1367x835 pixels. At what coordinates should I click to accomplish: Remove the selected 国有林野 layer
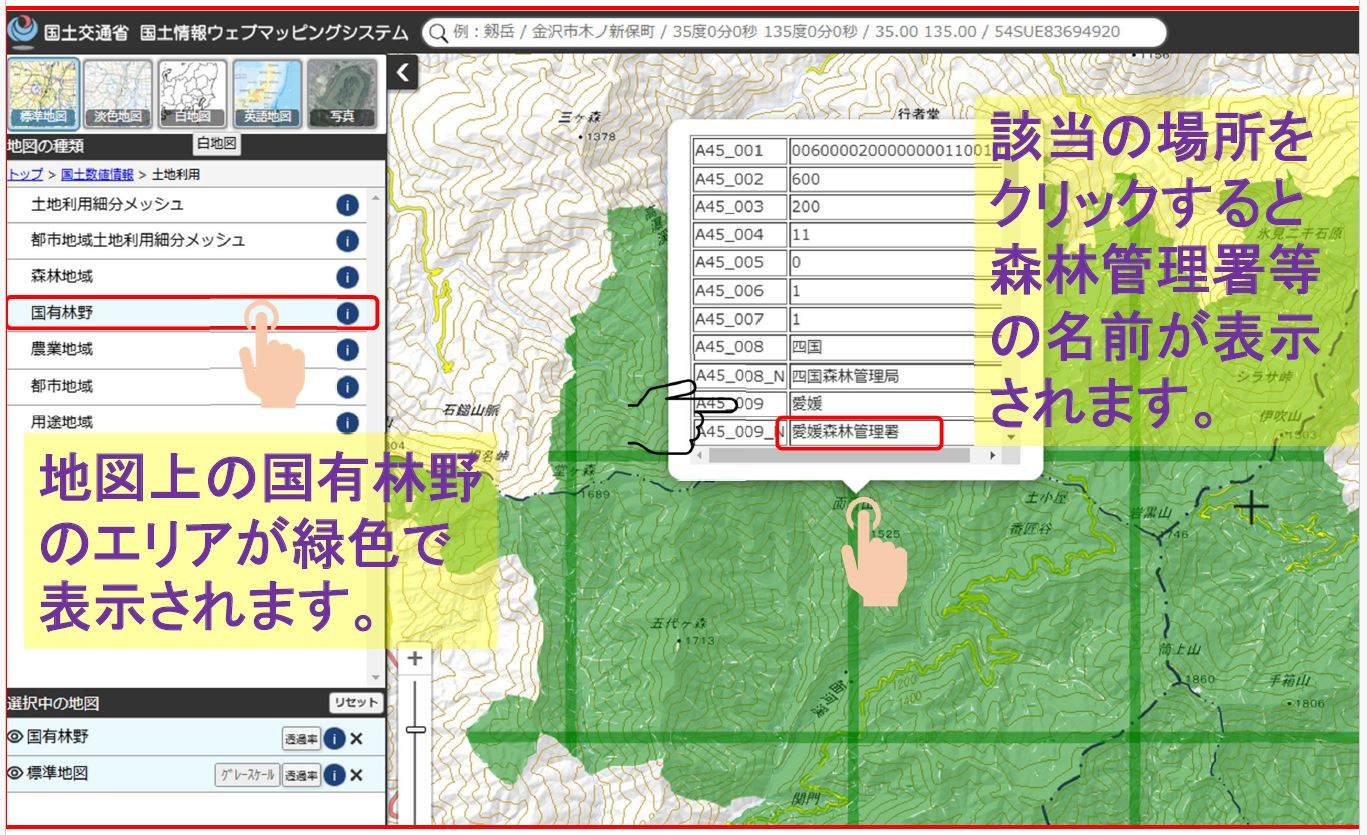[x=356, y=739]
